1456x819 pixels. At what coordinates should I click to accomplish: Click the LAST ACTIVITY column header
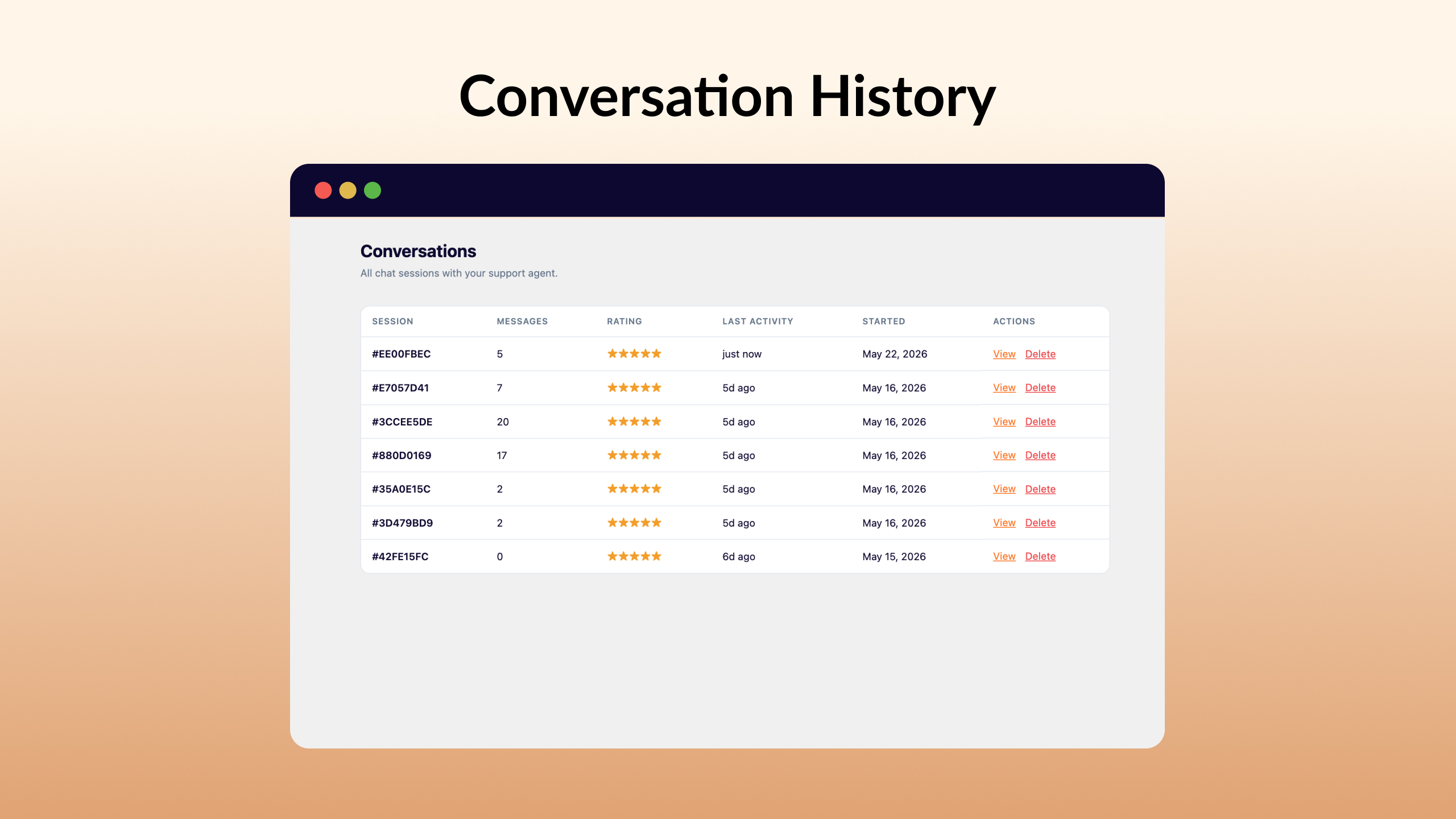(x=758, y=321)
